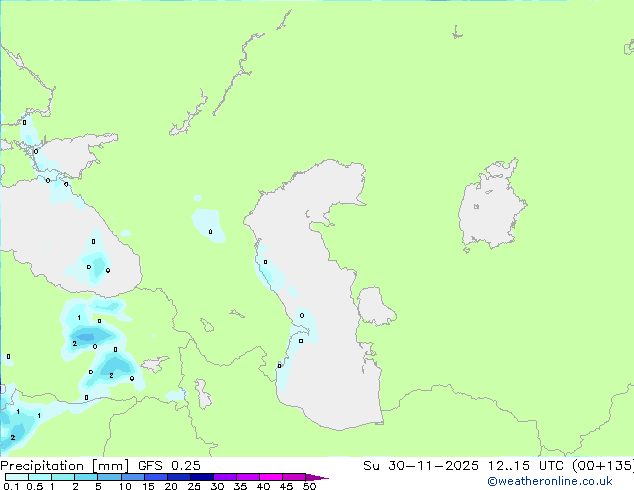Select the 2–5 mm legend color swatch

click(87, 477)
